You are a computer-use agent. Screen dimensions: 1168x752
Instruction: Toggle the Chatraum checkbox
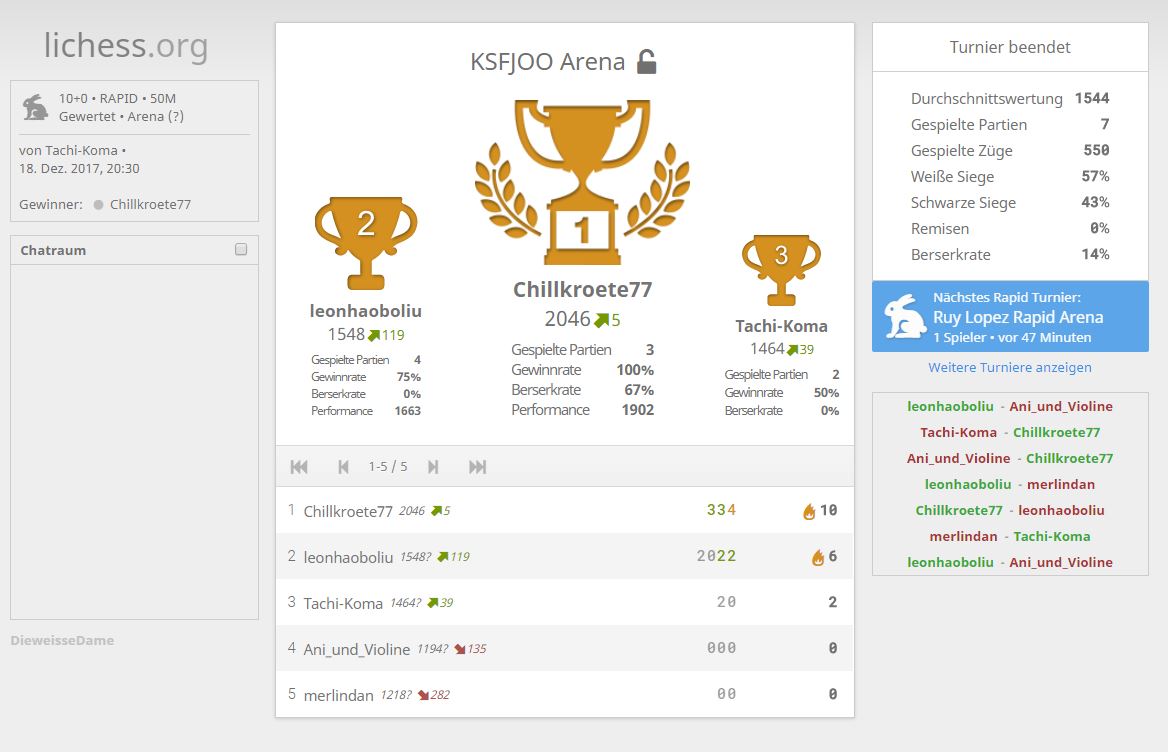point(241,249)
